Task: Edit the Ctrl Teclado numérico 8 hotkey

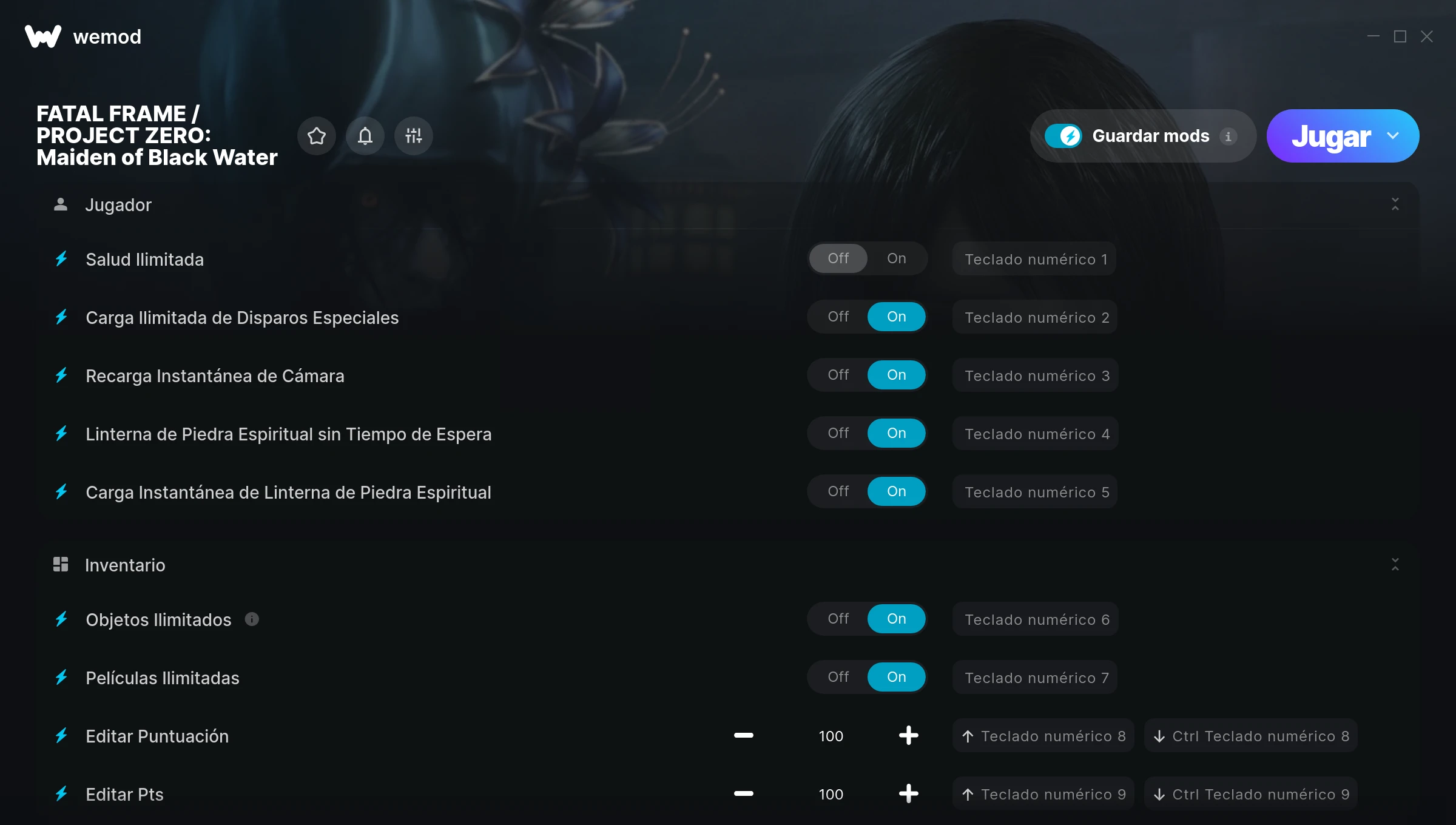Action: point(1251,736)
